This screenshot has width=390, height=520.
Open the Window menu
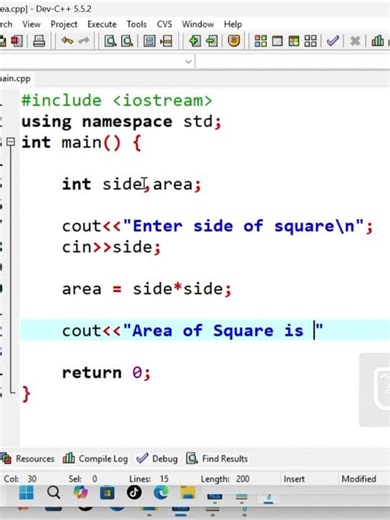point(198,24)
